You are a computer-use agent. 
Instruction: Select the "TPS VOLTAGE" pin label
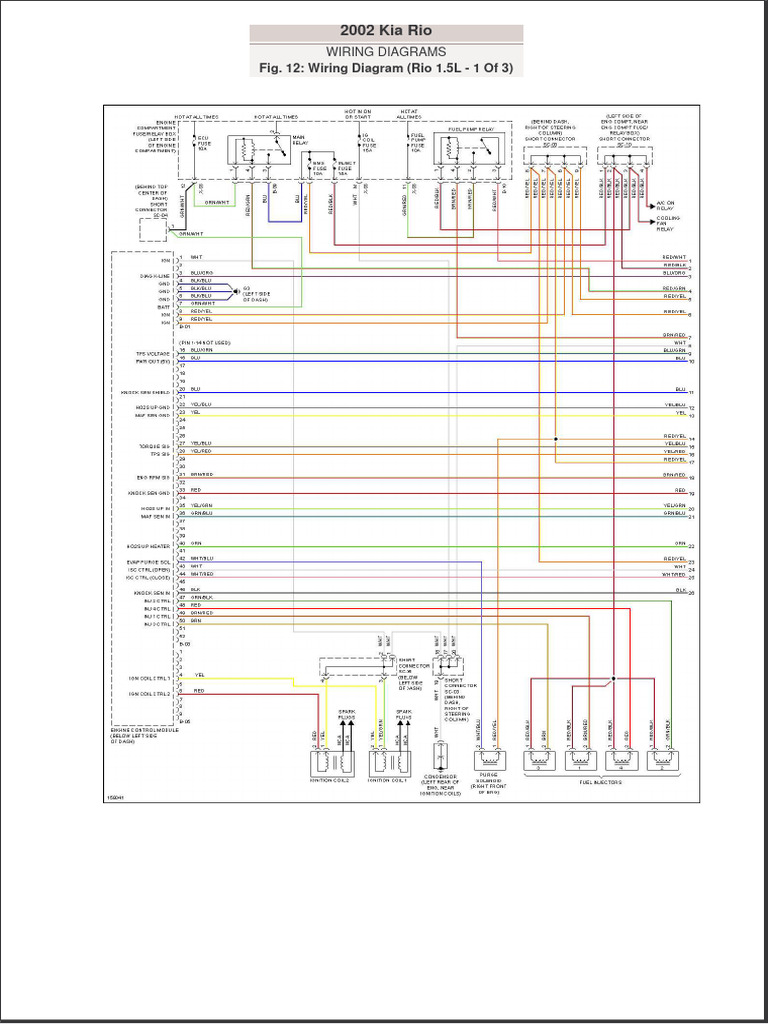pos(155,354)
